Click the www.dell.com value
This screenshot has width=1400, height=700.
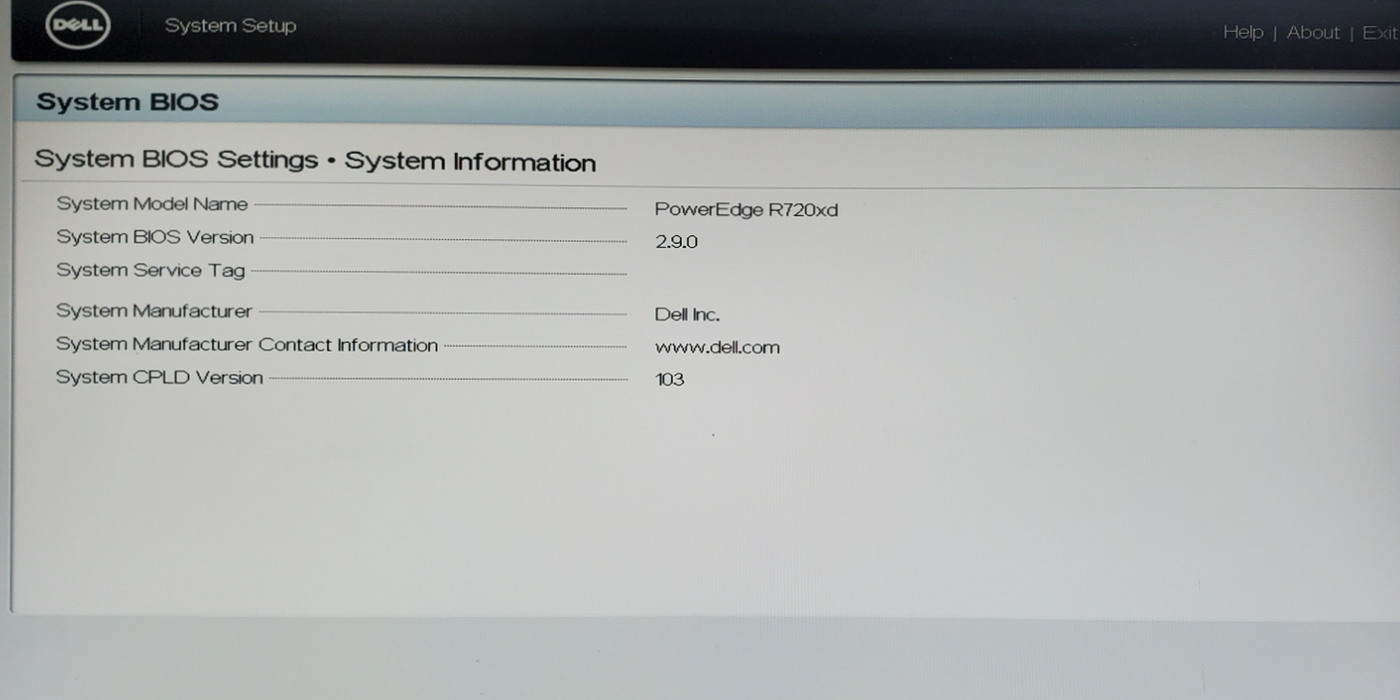[x=717, y=348]
